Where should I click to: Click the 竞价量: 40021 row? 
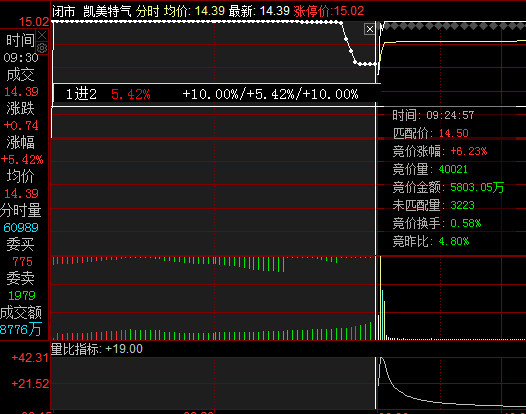(430, 169)
